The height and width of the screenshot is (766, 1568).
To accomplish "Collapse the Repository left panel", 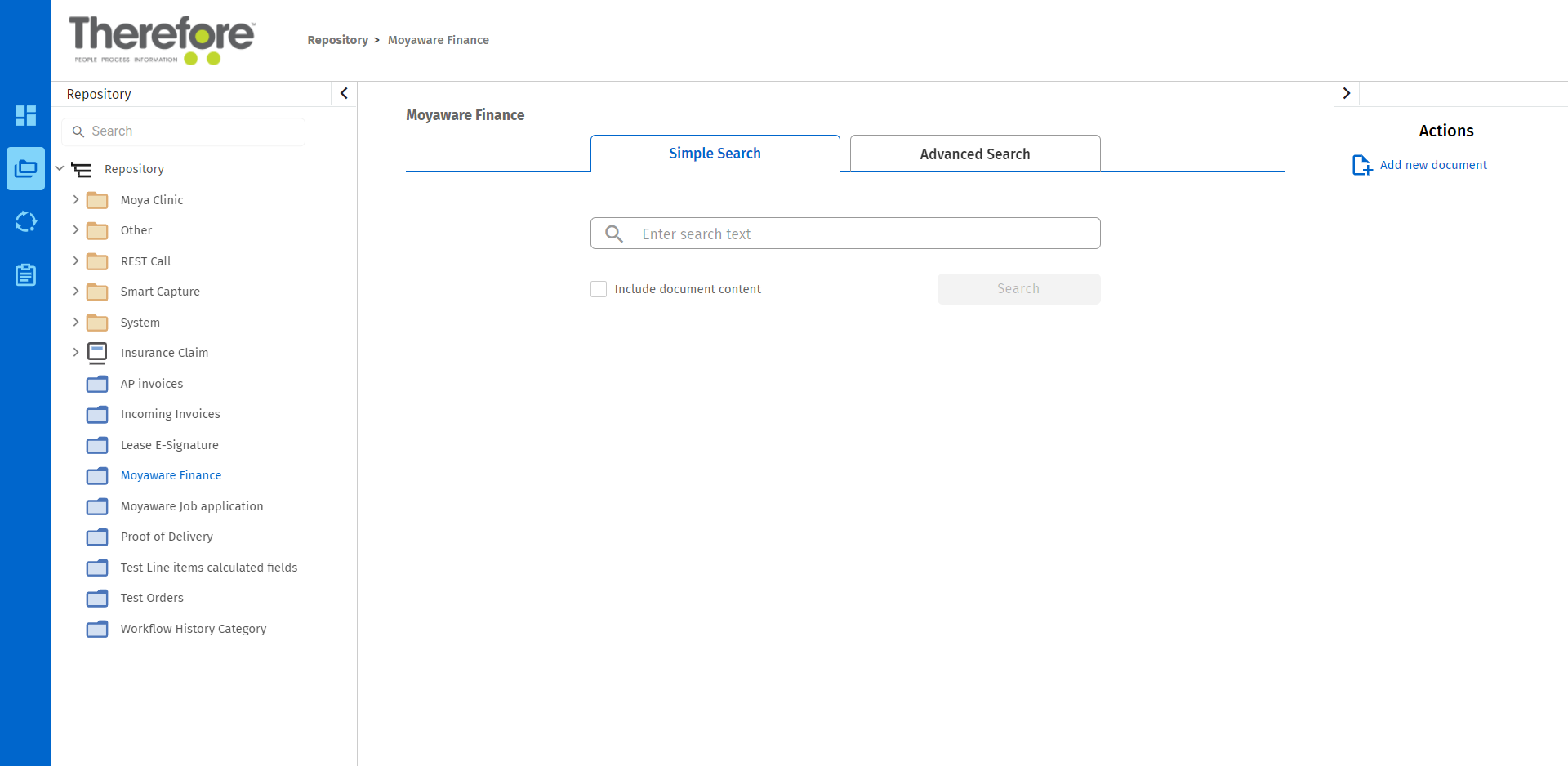I will [x=344, y=94].
